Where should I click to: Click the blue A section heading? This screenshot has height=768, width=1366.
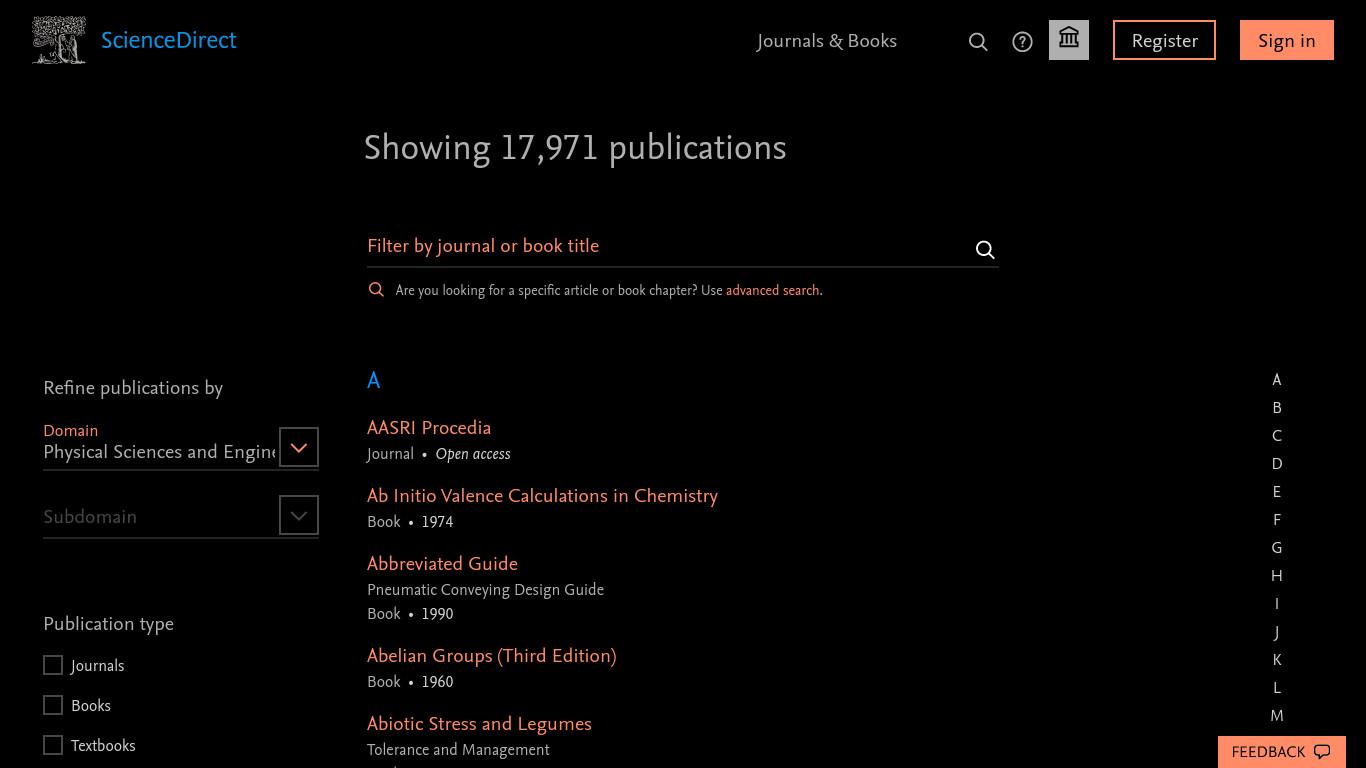(373, 381)
